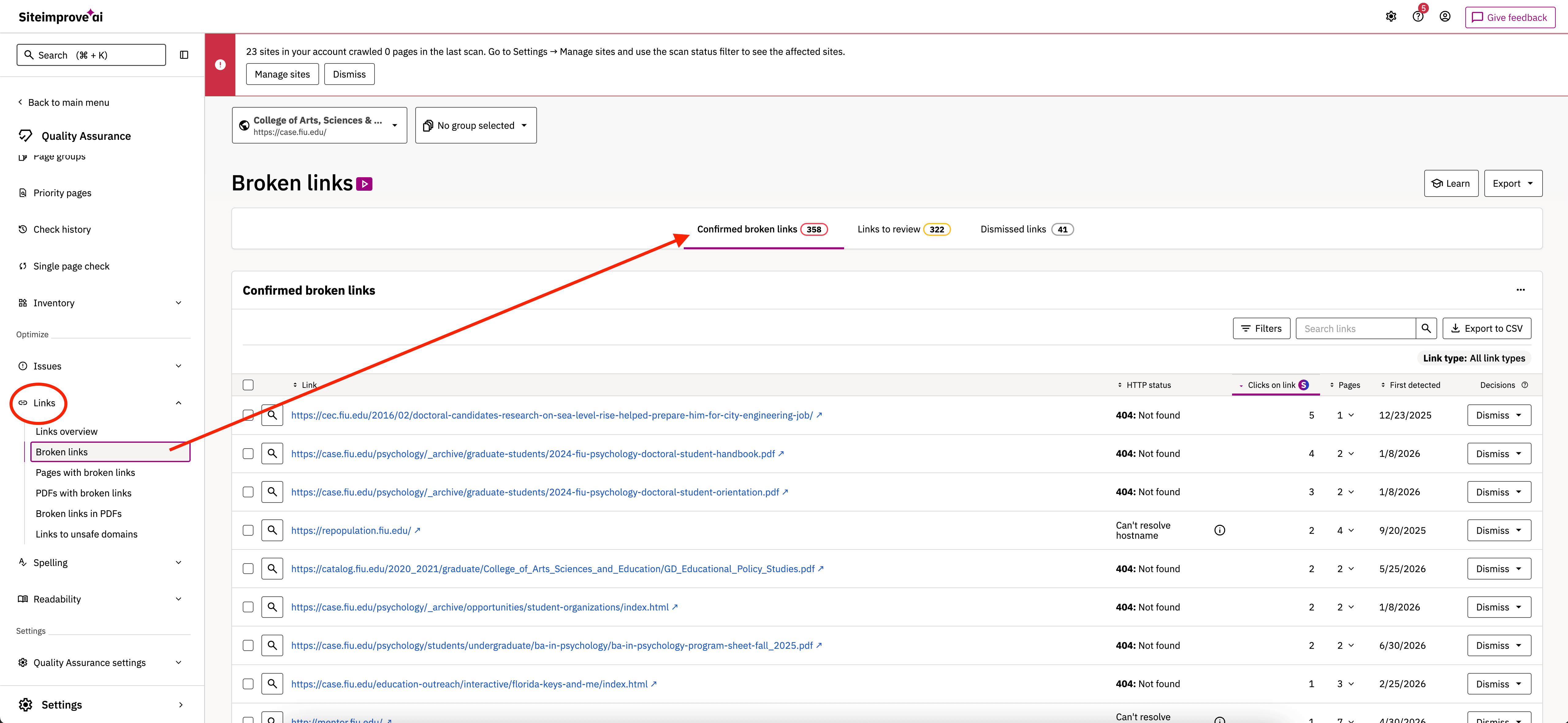Toggle the select-all checkbox in table header
The height and width of the screenshot is (723, 1568).
(248, 385)
